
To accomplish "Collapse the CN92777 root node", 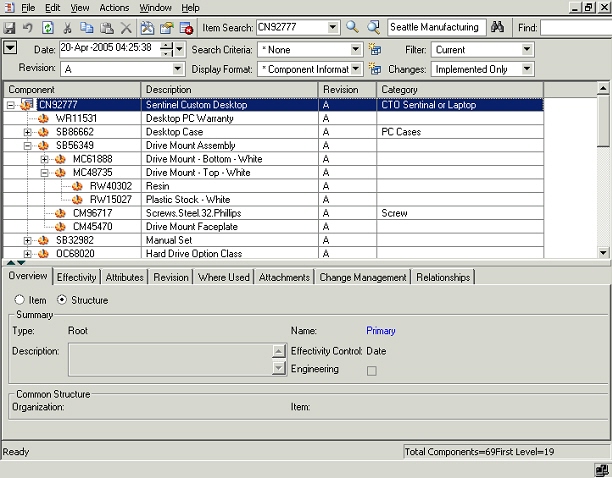I will click(x=11, y=105).
